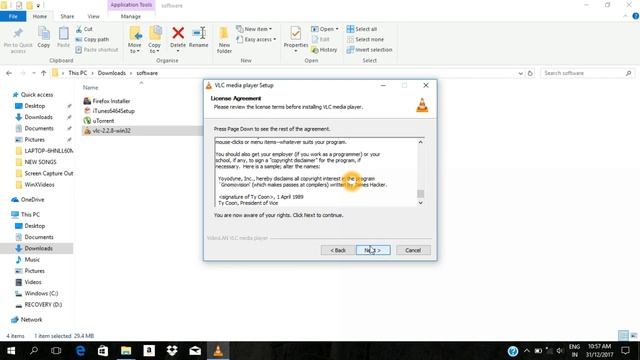This screenshot has width=640, height=360.
Task: Select Application Tools contextual tab
Action: pos(131,5)
